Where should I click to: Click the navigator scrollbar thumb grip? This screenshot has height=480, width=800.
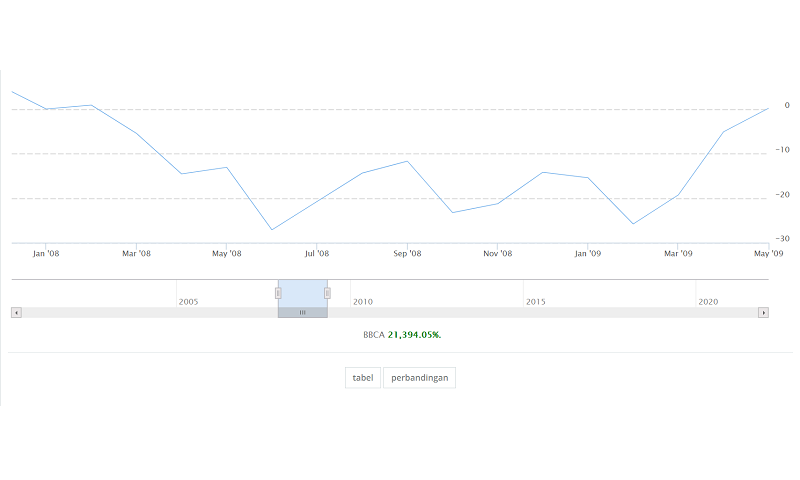click(x=303, y=313)
